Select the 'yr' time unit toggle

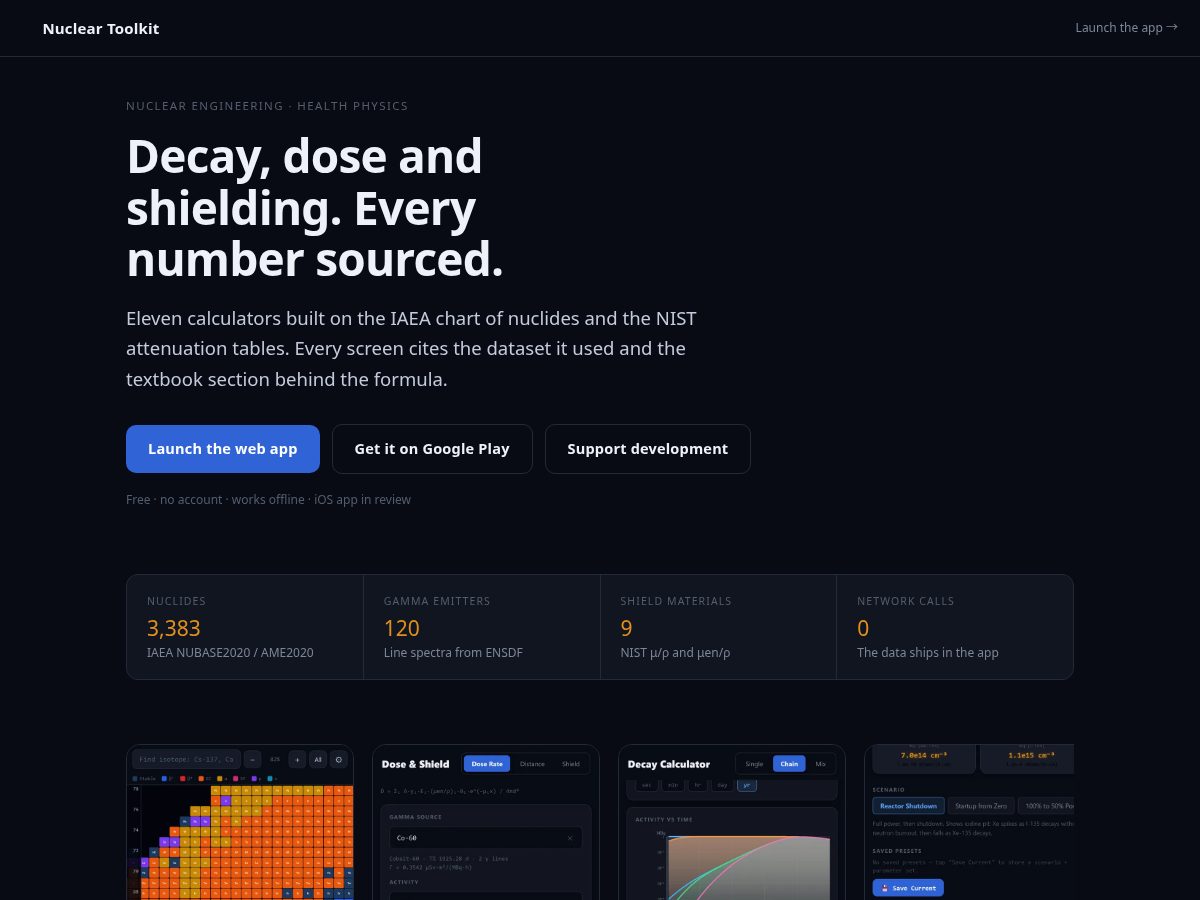[746, 786]
